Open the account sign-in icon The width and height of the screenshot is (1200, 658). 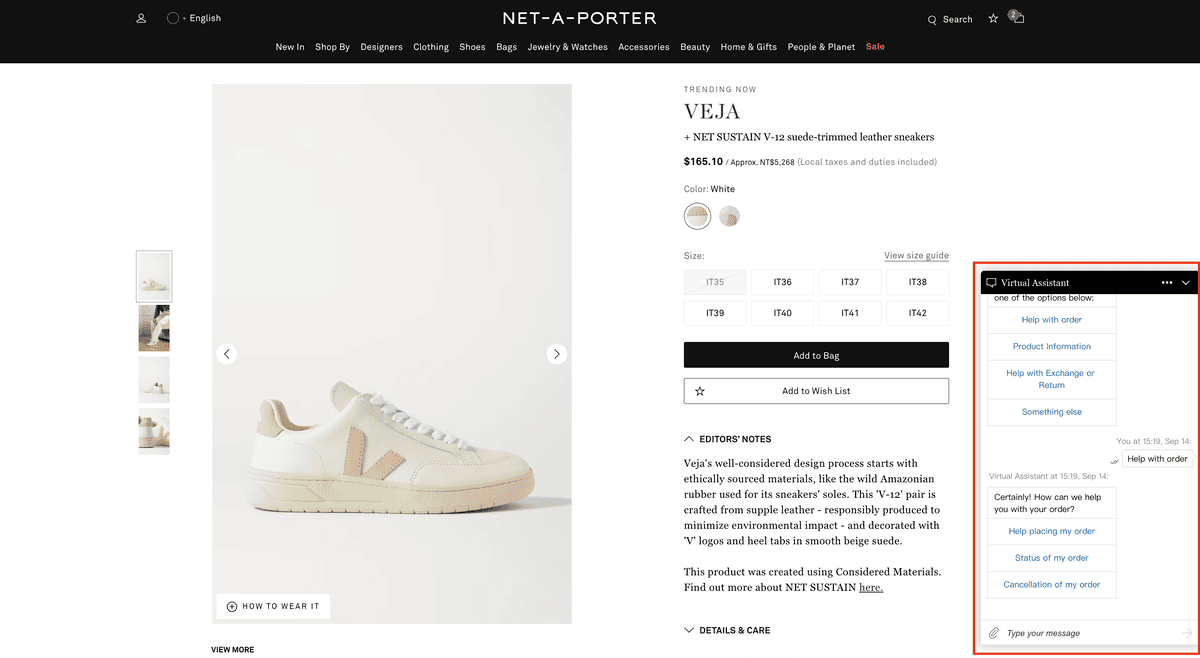(x=140, y=17)
